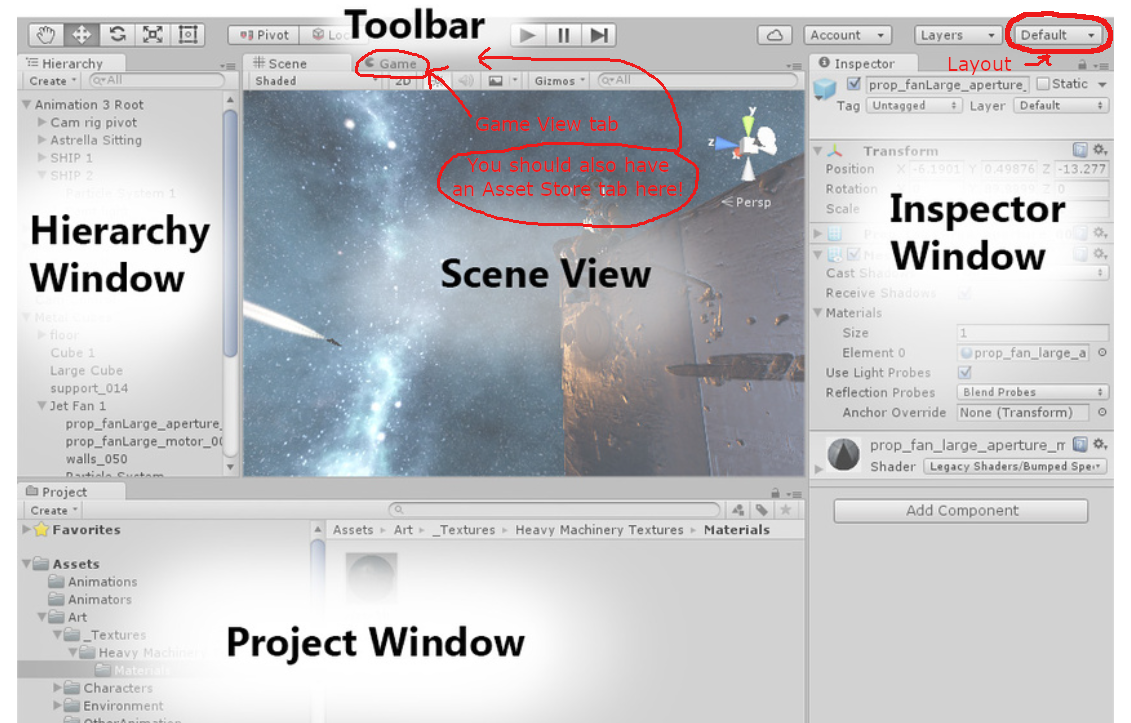Toggle the object active checkbox in Inspector
1131x723 pixels.
point(854,84)
